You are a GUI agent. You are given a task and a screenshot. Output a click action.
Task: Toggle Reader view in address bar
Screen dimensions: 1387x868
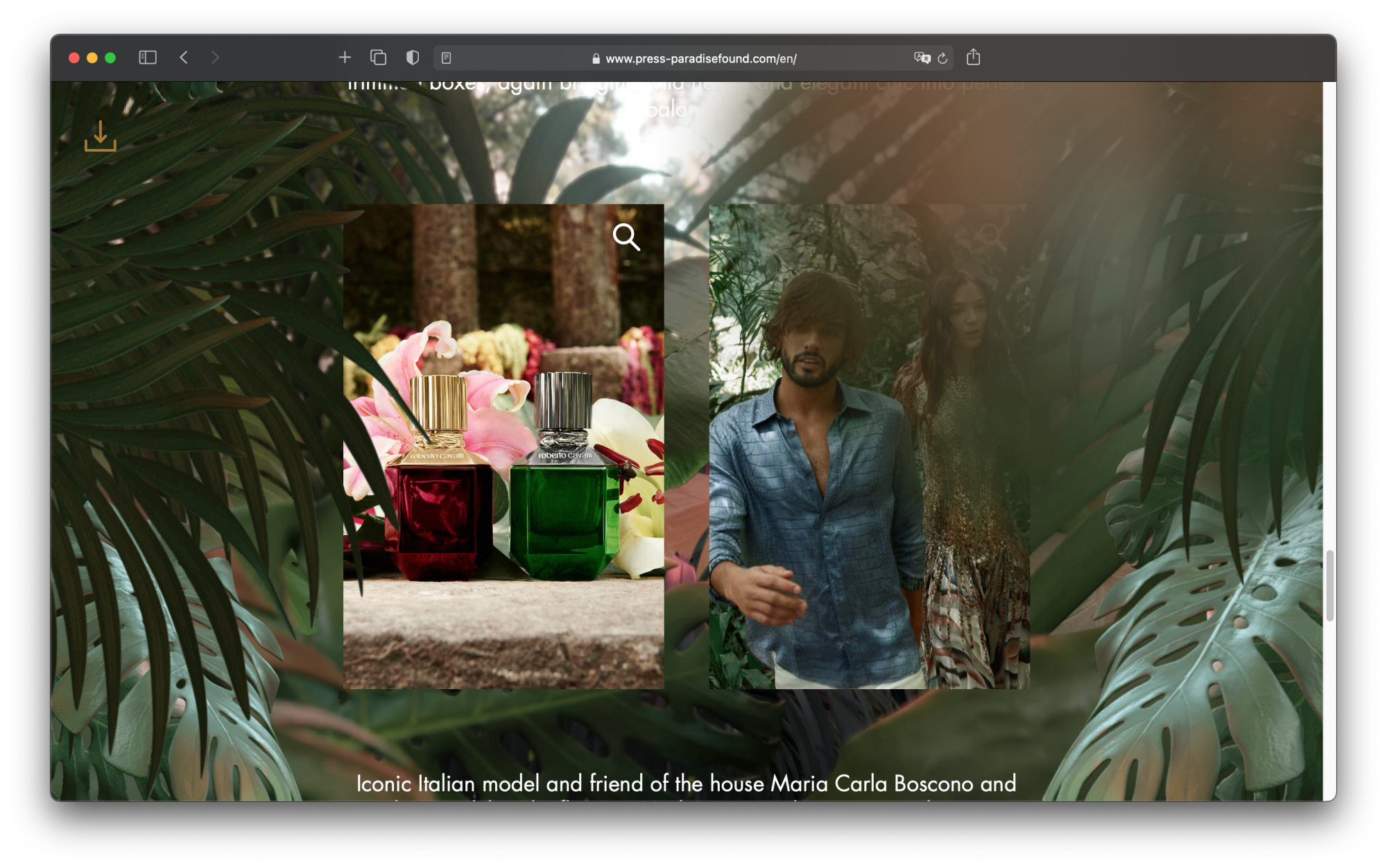pyautogui.click(x=447, y=58)
